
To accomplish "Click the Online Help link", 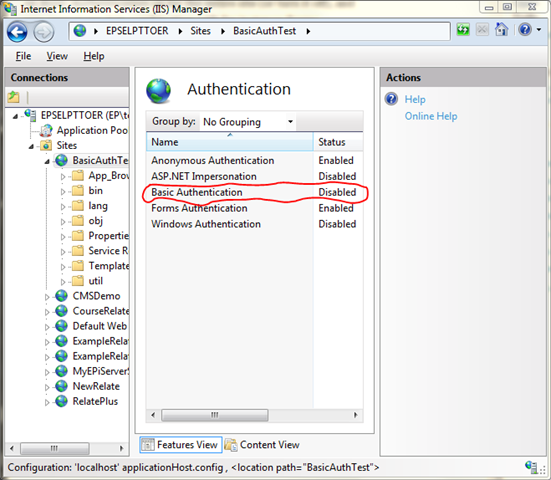I will (431, 116).
